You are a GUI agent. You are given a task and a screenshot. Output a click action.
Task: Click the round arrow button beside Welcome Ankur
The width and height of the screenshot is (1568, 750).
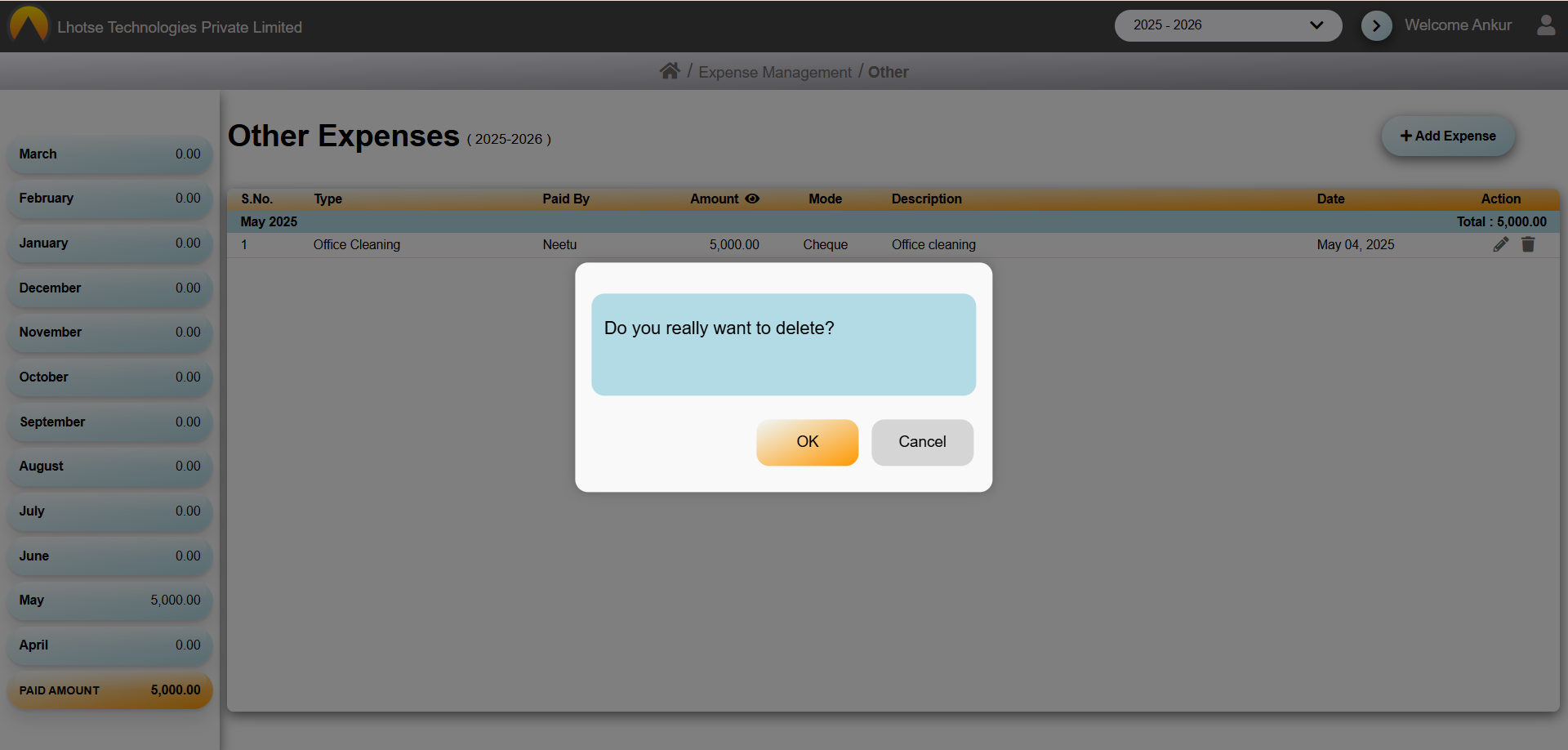pos(1376,25)
